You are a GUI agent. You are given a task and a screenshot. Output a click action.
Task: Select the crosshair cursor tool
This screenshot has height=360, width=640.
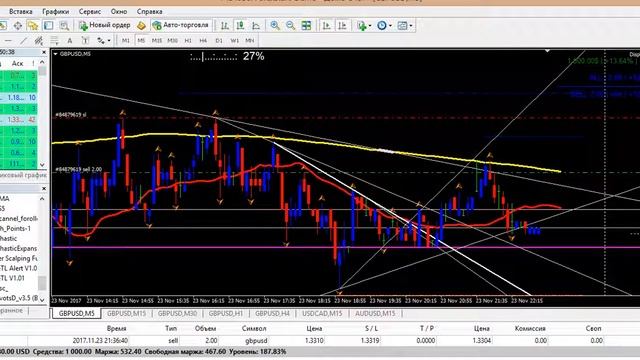[x=18, y=26]
